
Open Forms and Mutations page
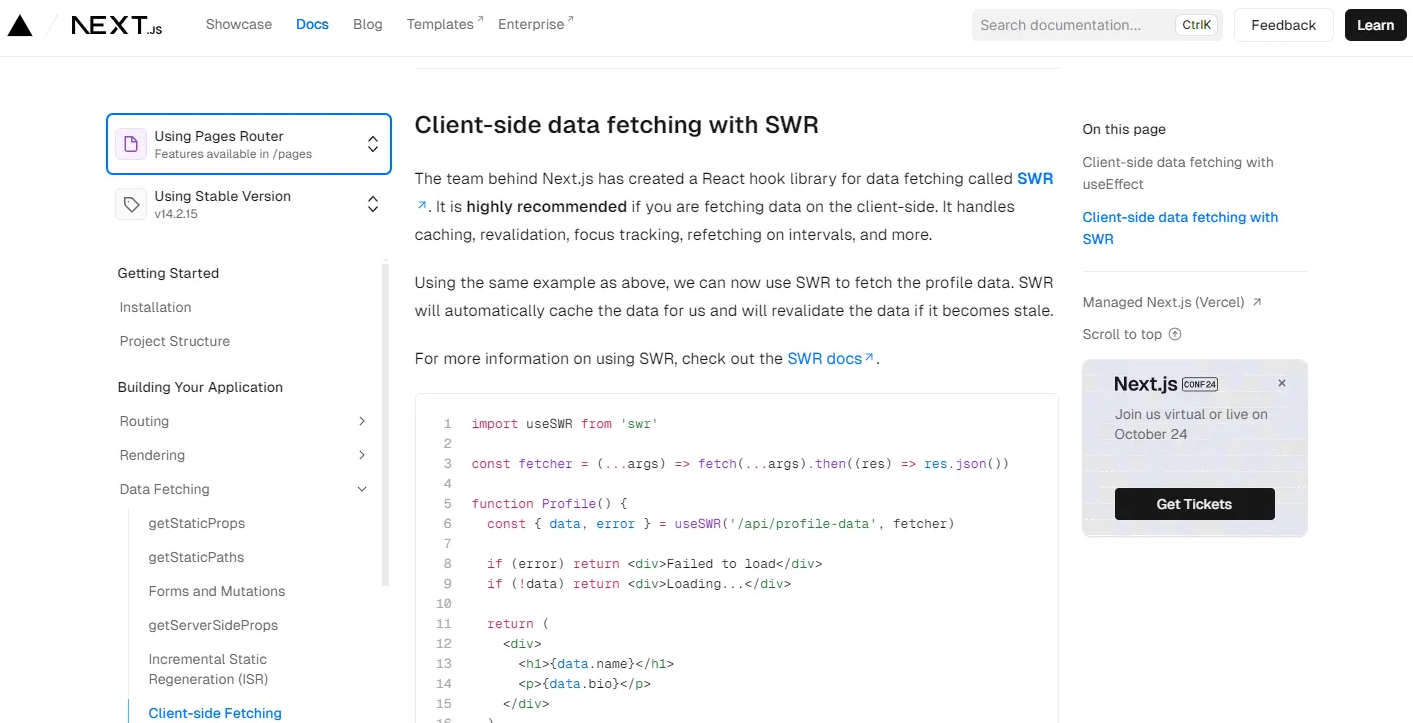[x=217, y=591]
